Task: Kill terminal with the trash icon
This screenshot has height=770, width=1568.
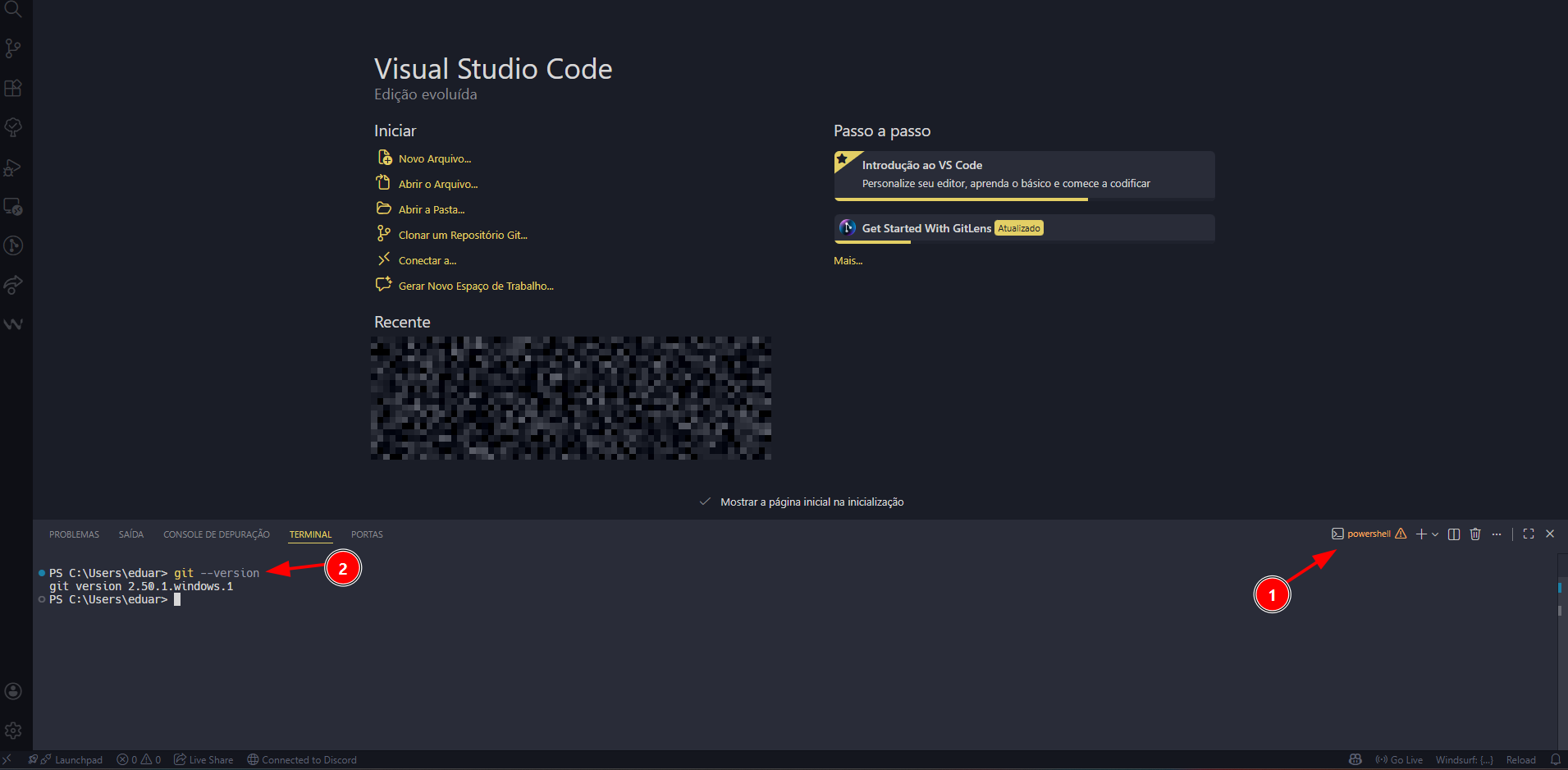Action: tap(1475, 534)
